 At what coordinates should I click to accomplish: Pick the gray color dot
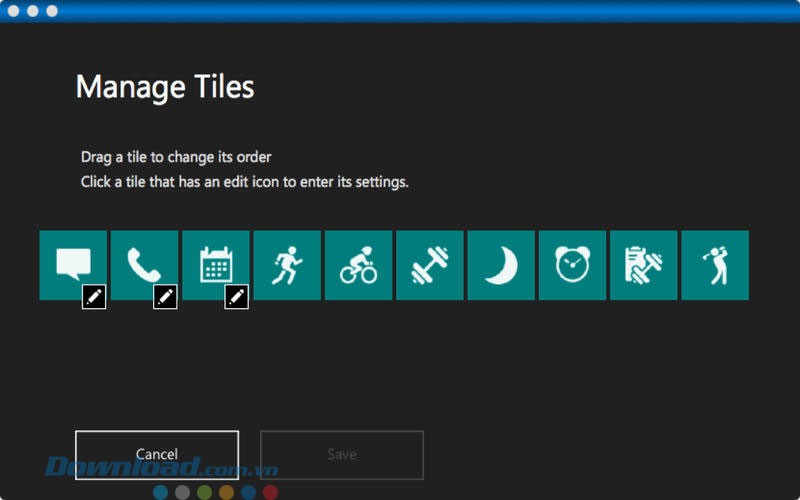[182, 492]
